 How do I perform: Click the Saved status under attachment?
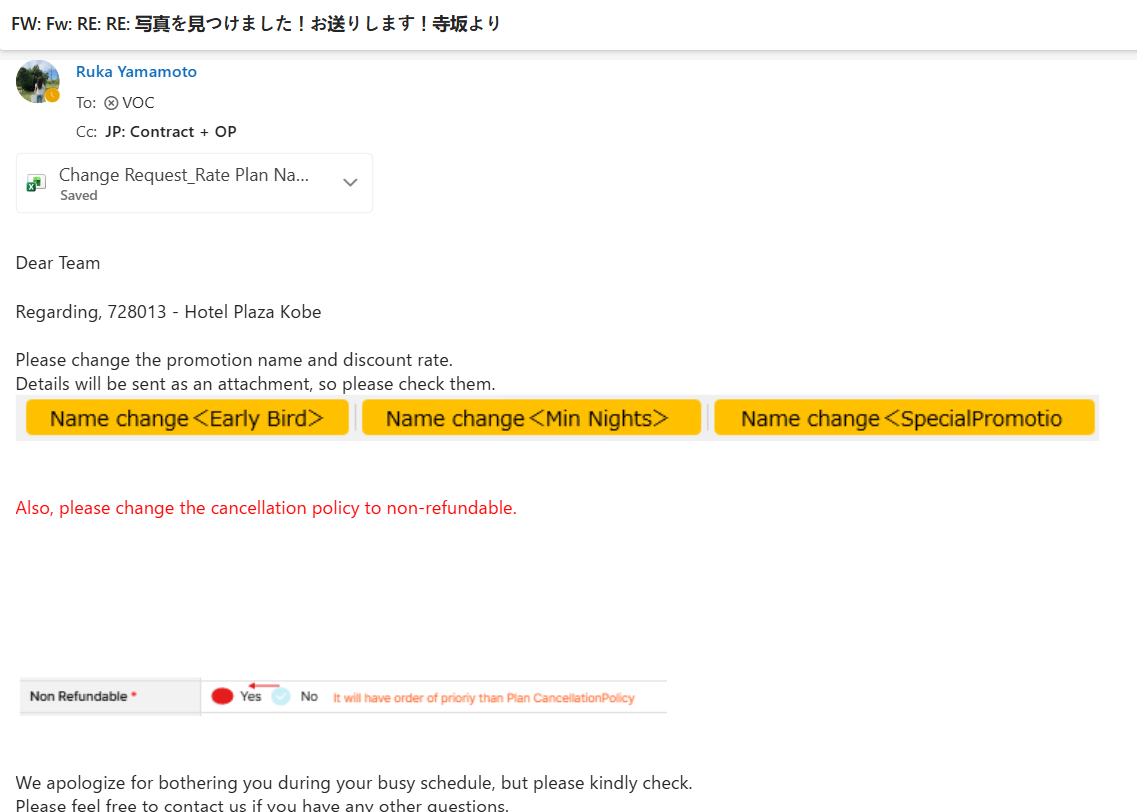pos(78,196)
